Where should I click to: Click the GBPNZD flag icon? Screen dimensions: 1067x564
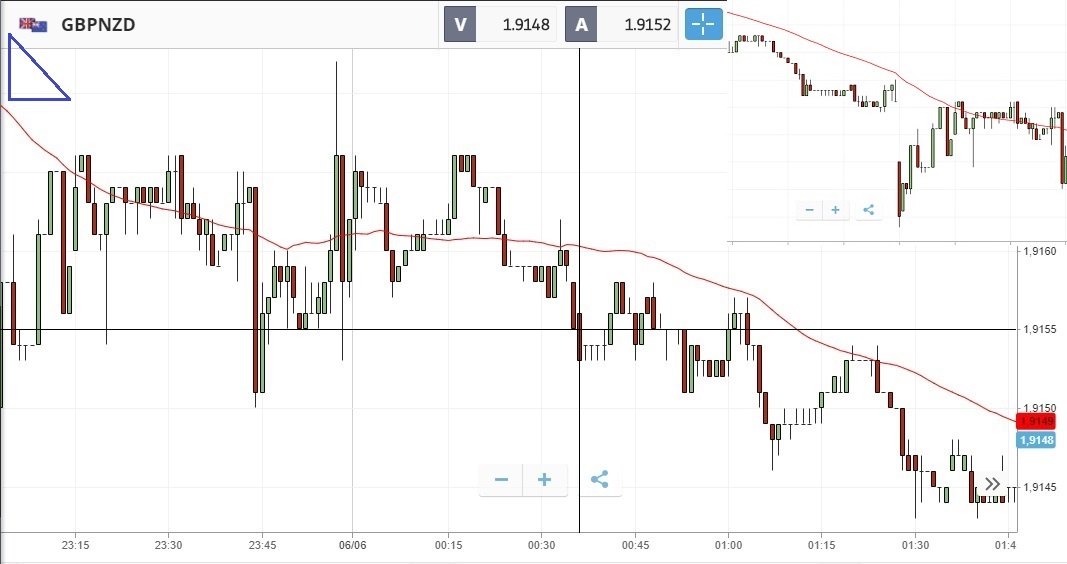(x=33, y=25)
